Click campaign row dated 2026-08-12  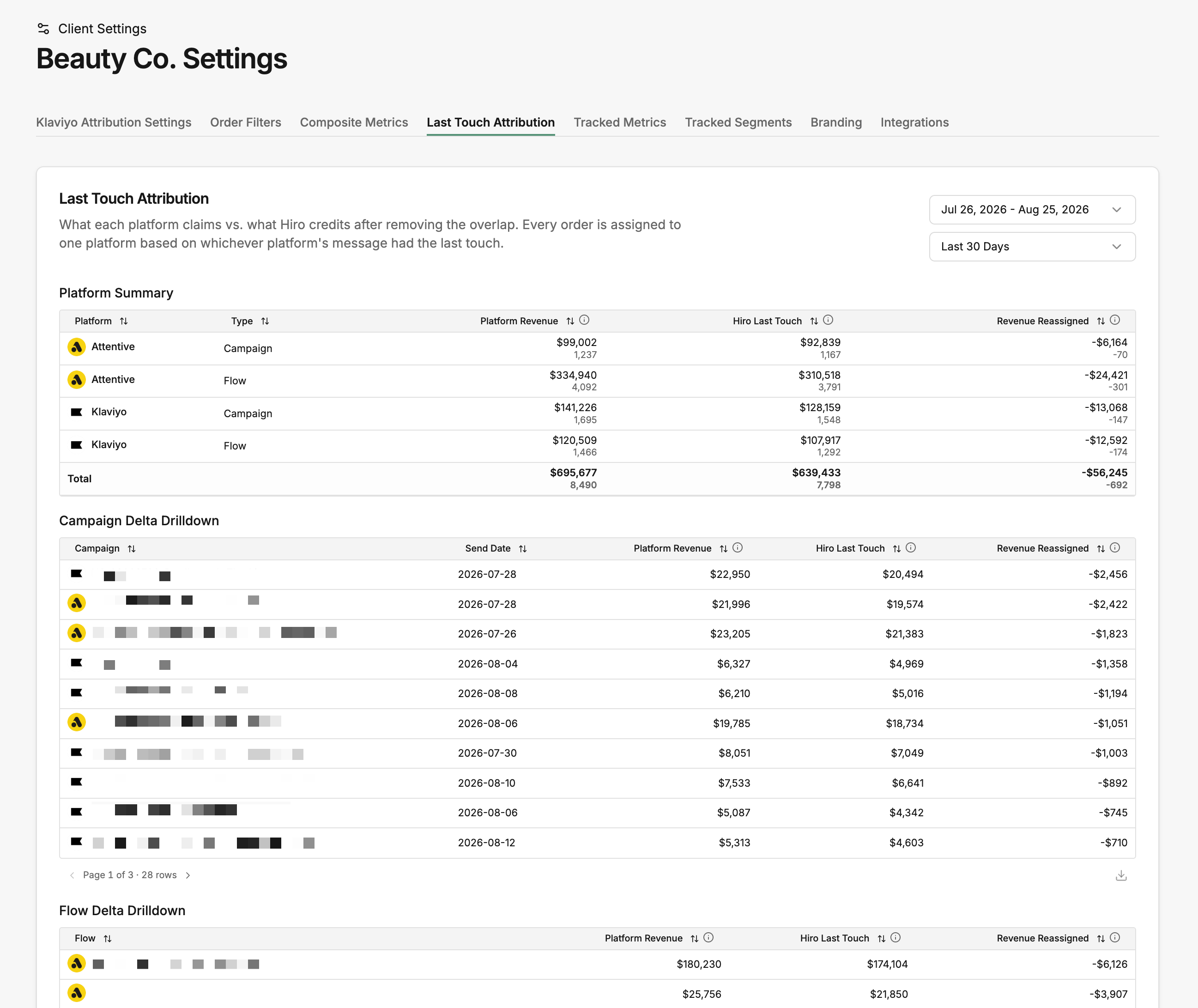click(x=598, y=843)
